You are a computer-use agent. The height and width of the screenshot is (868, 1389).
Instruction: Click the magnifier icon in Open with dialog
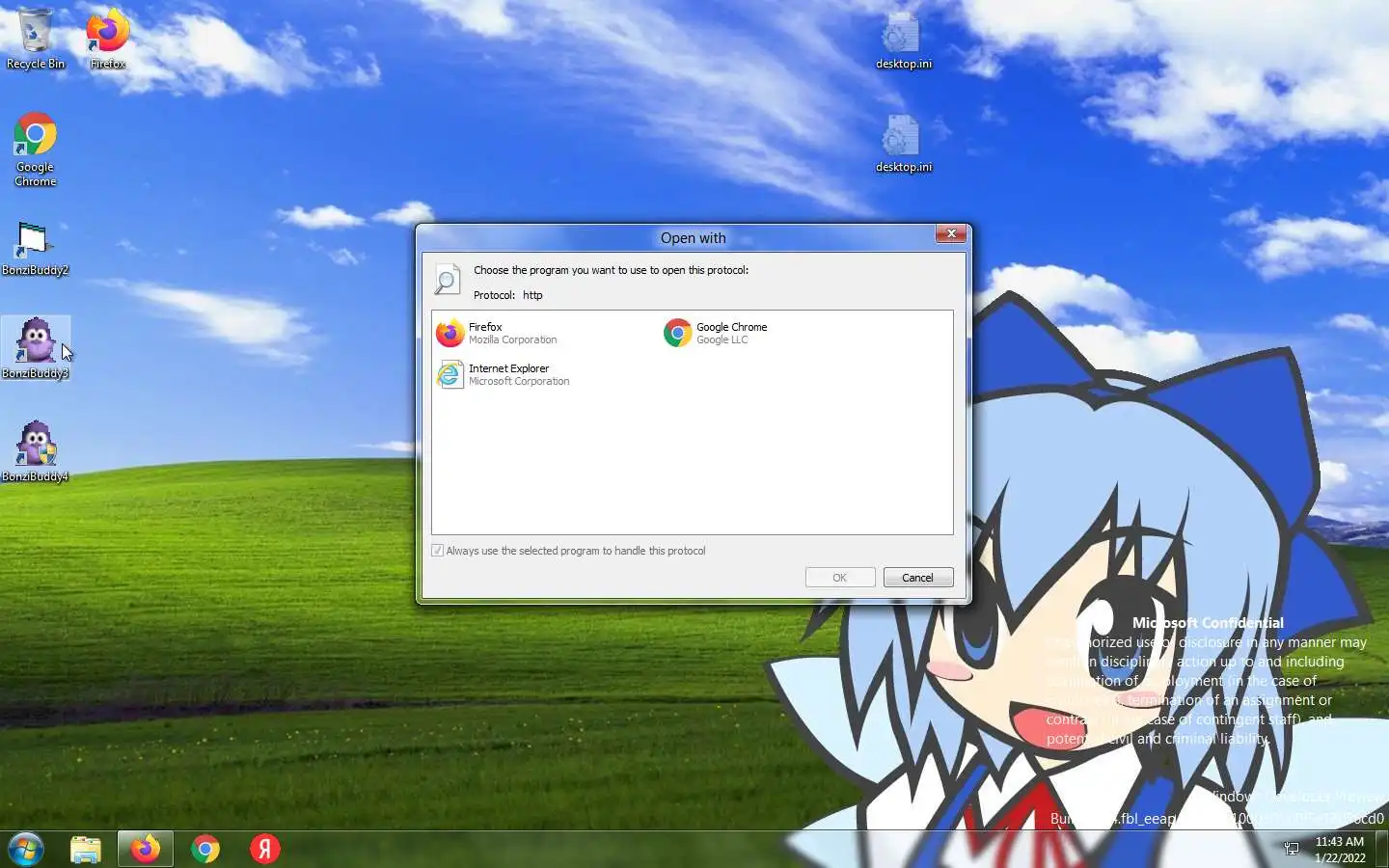pyautogui.click(x=447, y=280)
